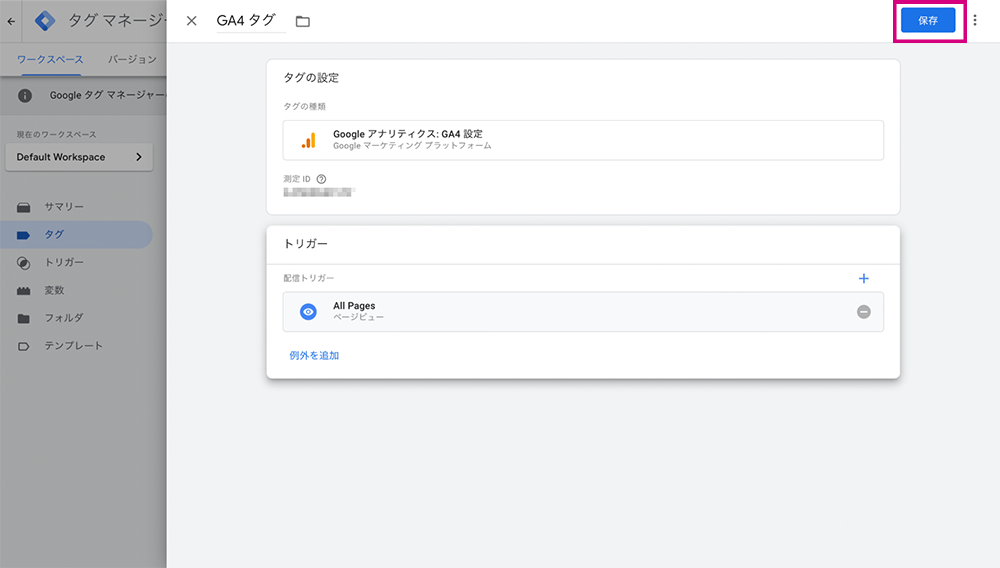Open サマリー in the sidebar
This screenshot has height=568, width=1000.
pyautogui.click(x=77, y=207)
